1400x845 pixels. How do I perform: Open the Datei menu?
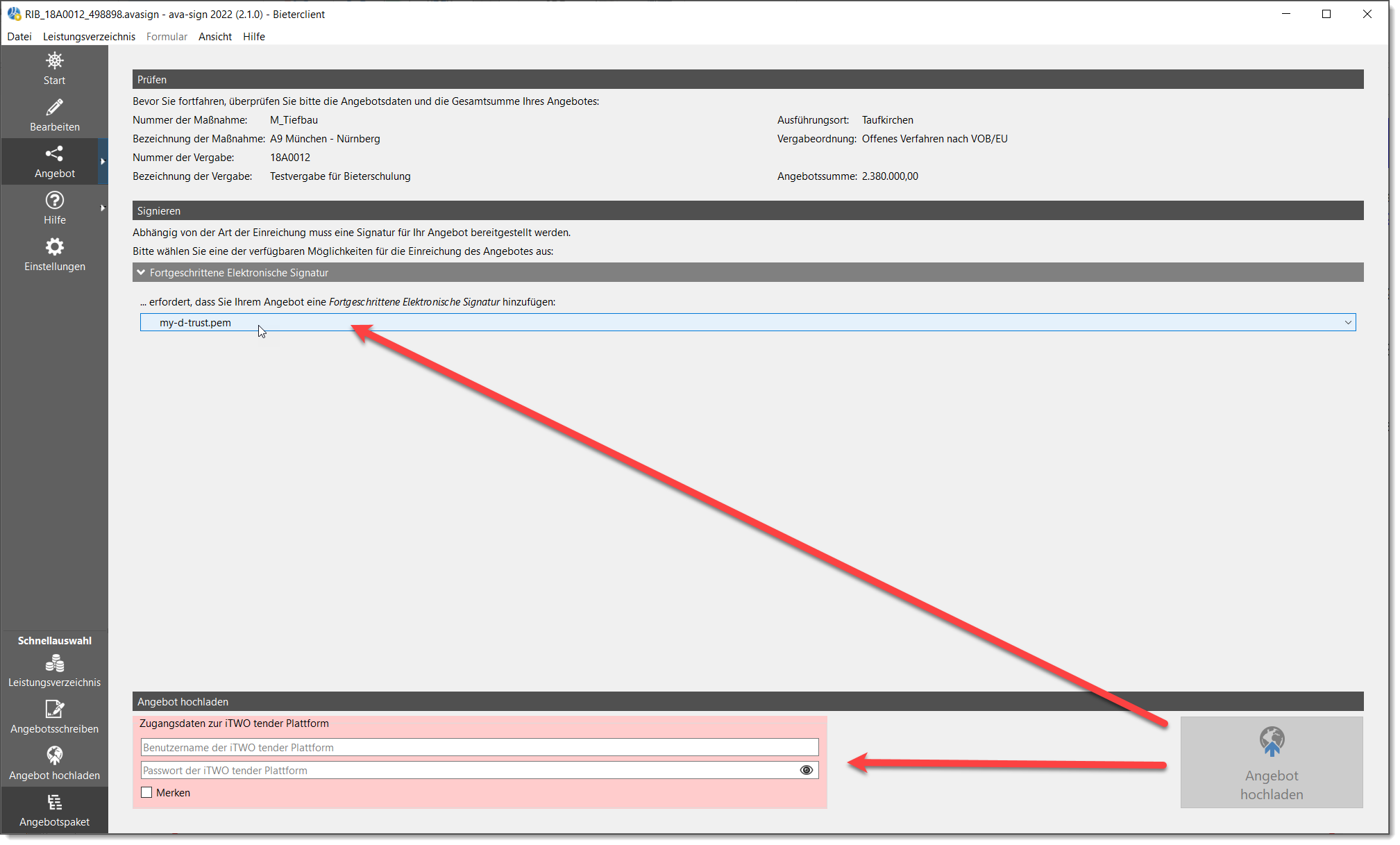click(19, 36)
